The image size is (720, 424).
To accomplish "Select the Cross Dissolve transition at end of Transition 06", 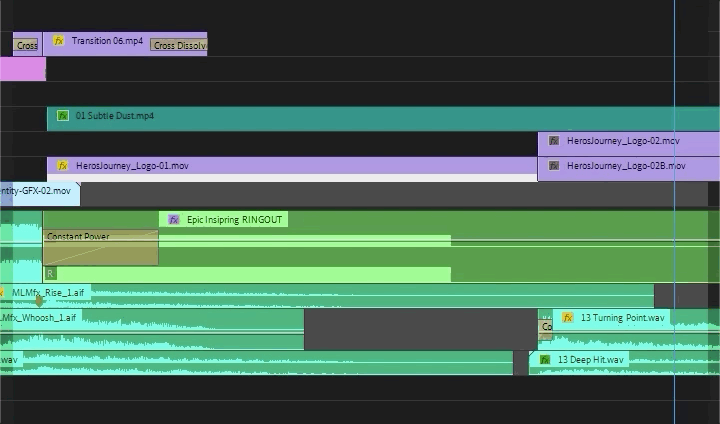I will click(x=179, y=45).
